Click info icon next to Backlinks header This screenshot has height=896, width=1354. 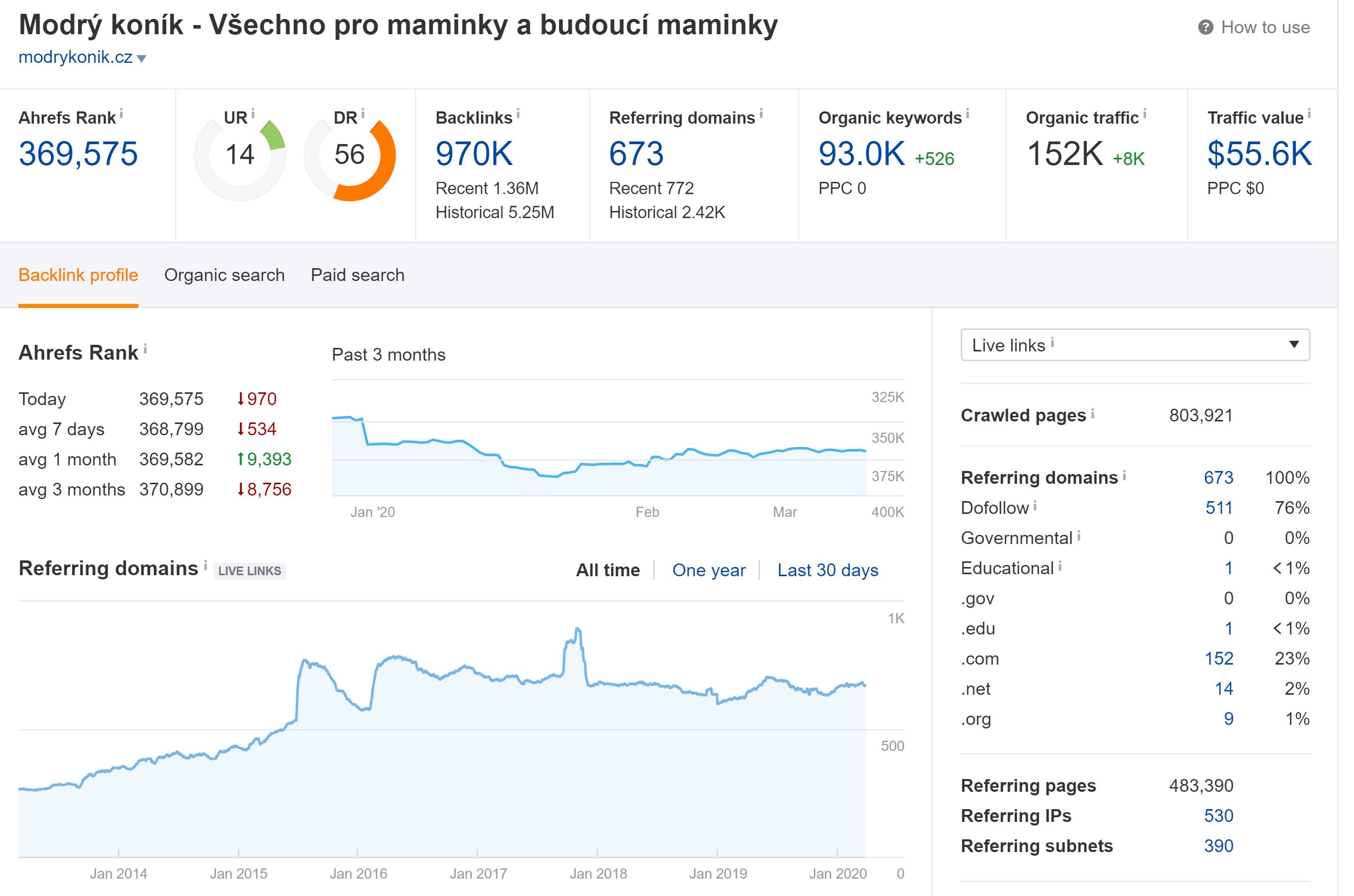pos(518,113)
